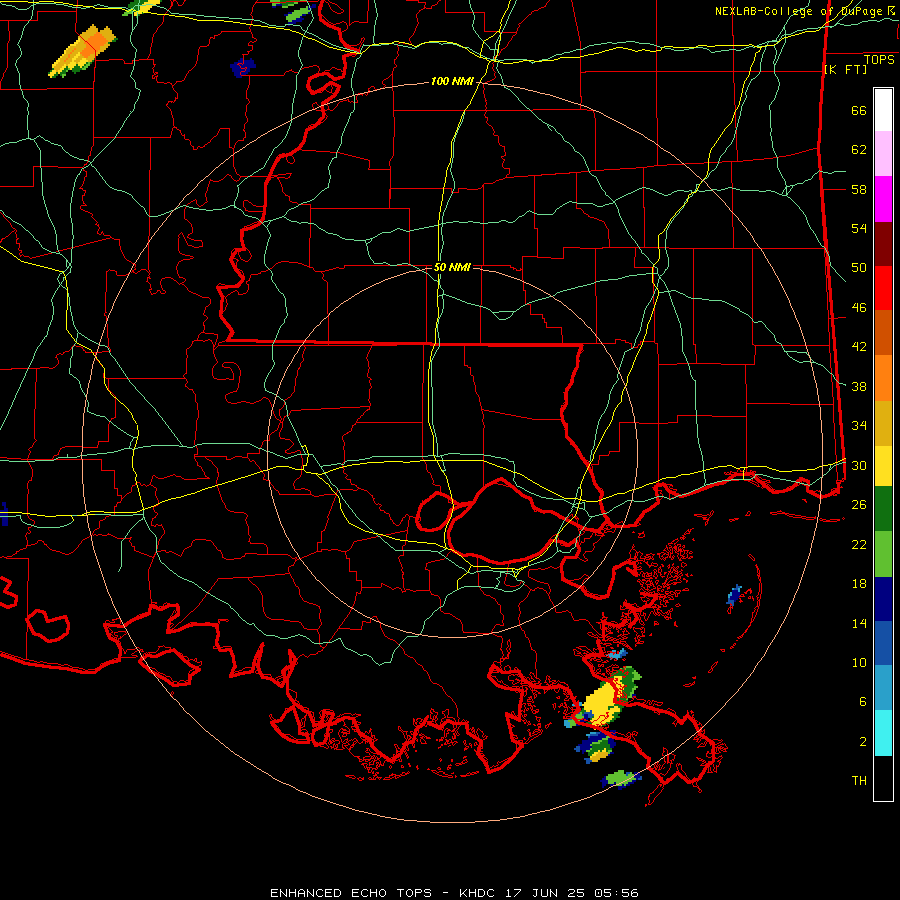Click the '05:56' timestamp in the caption
The height and width of the screenshot is (900, 900).
616,893
